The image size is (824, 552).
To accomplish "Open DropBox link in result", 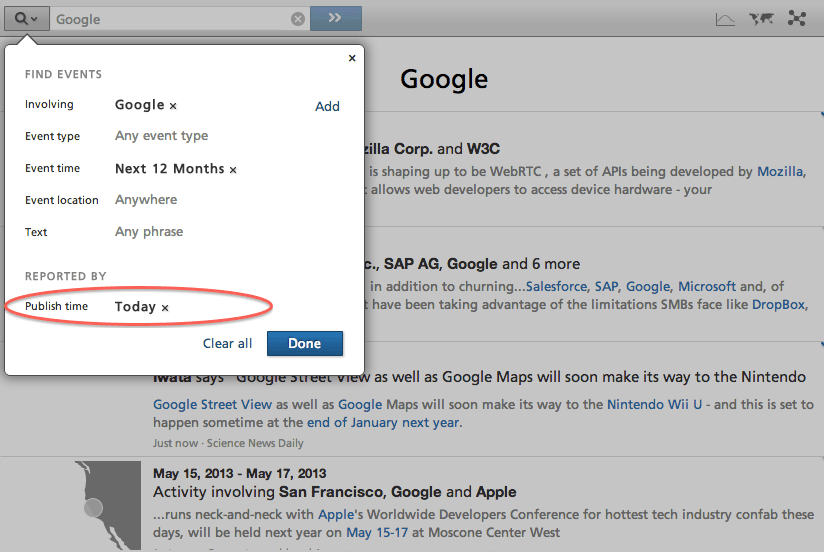I will 778,304.
